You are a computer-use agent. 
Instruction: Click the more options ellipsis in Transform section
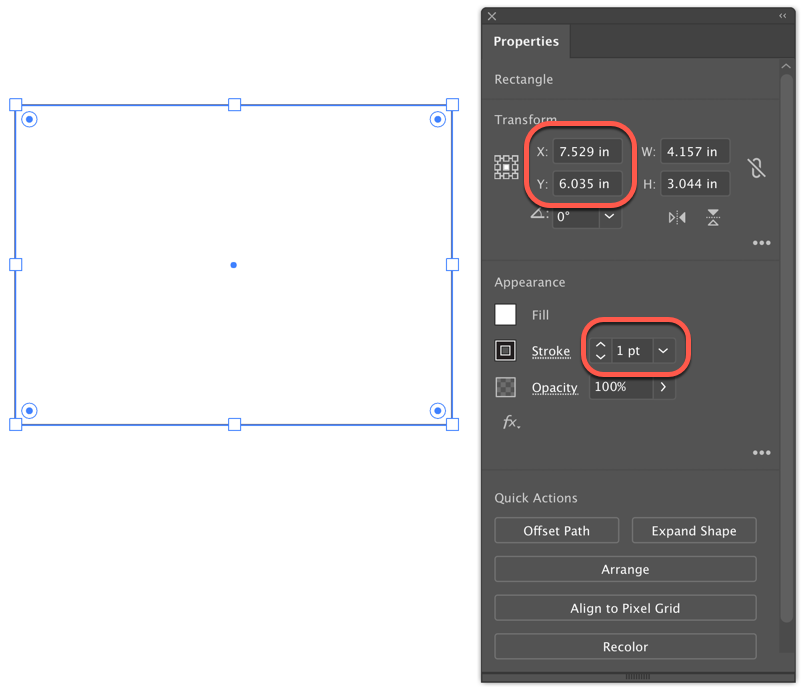pyautogui.click(x=761, y=242)
